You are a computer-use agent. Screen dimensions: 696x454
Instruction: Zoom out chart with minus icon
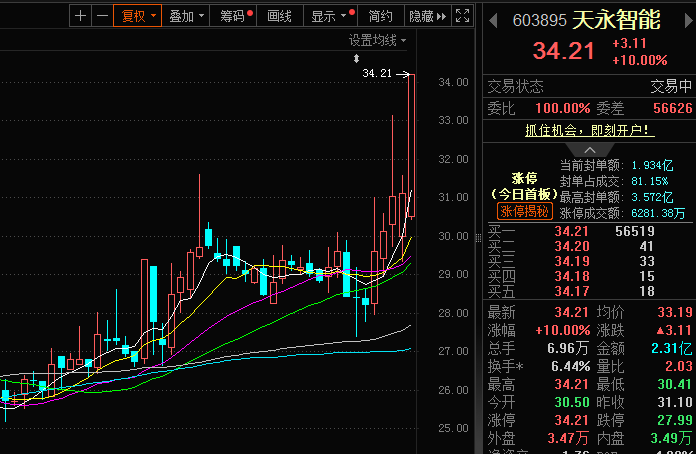(x=103, y=16)
